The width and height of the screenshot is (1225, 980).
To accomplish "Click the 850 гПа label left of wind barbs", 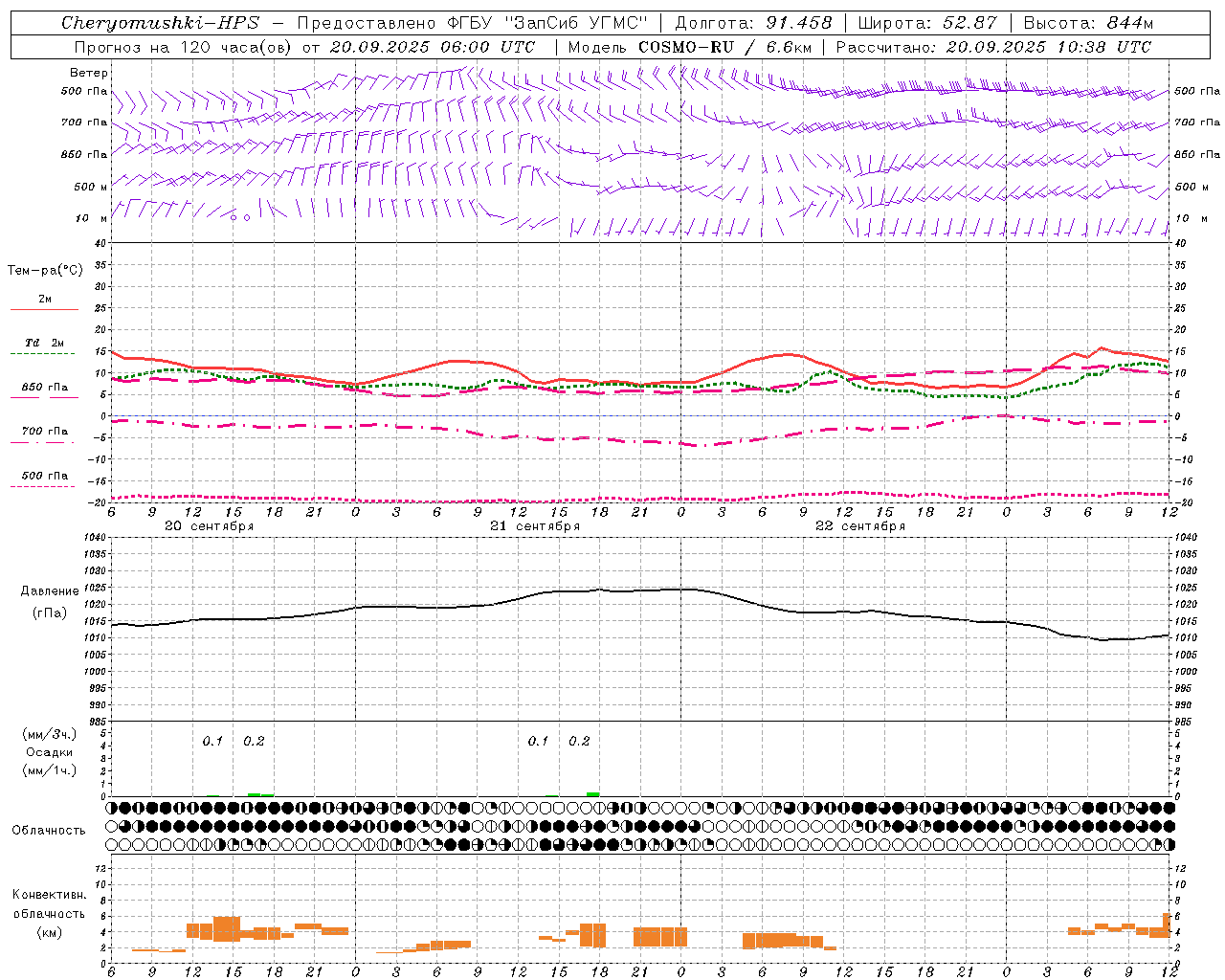I will click(84, 154).
